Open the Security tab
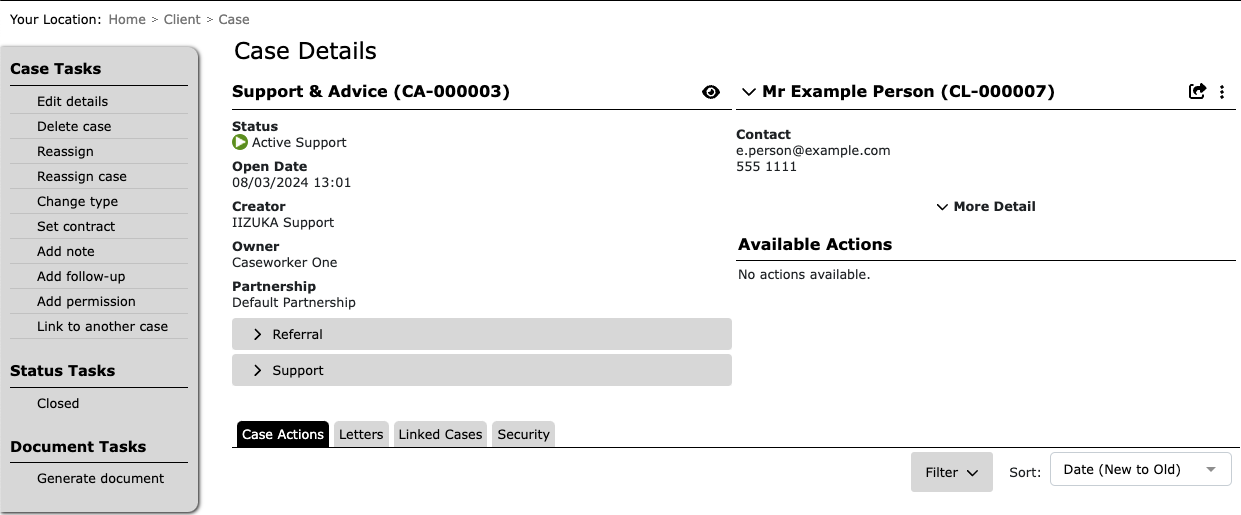Screen dimensions: 1241x515 [524, 434]
